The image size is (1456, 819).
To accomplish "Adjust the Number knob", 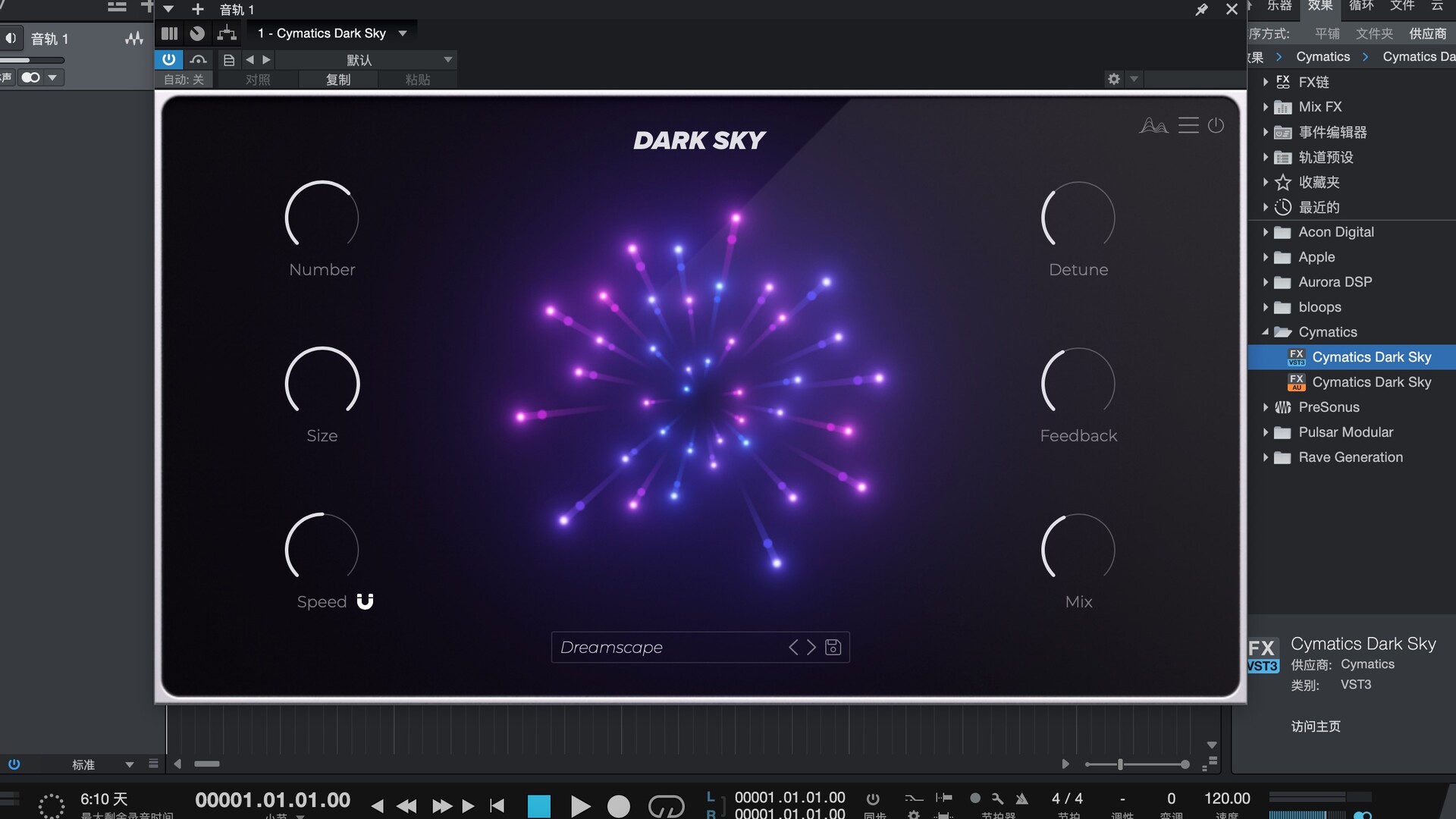I will pyautogui.click(x=322, y=217).
